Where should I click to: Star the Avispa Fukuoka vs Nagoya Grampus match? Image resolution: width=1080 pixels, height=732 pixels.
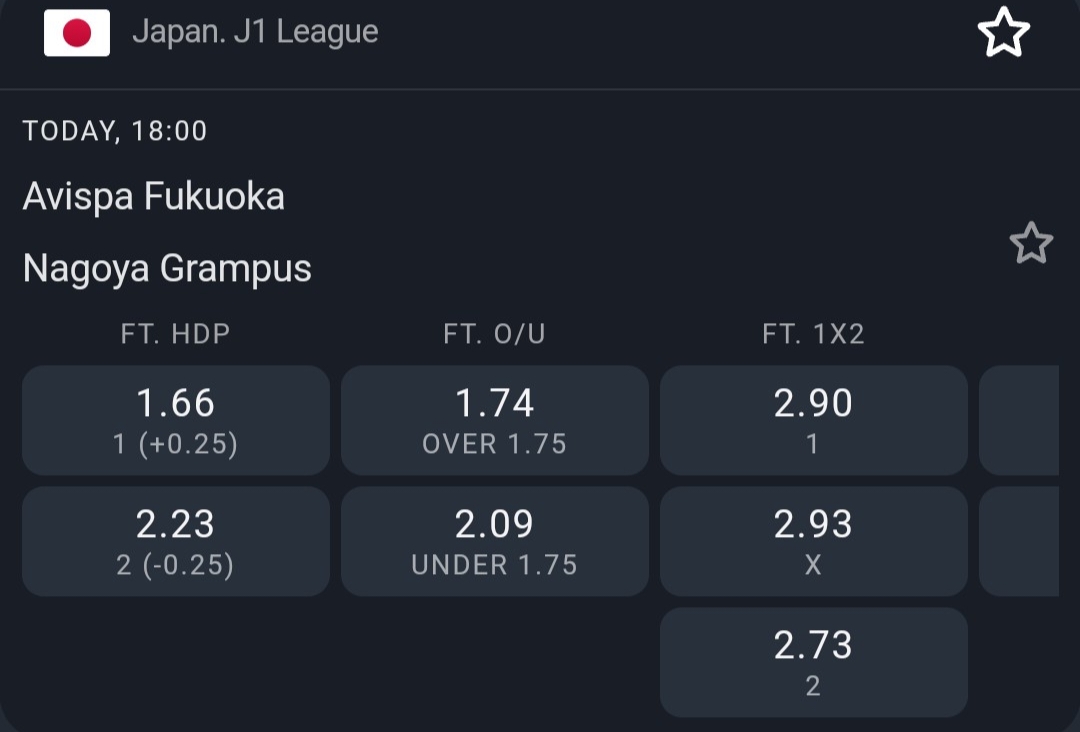pyautogui.click(x=1031, y=243)
